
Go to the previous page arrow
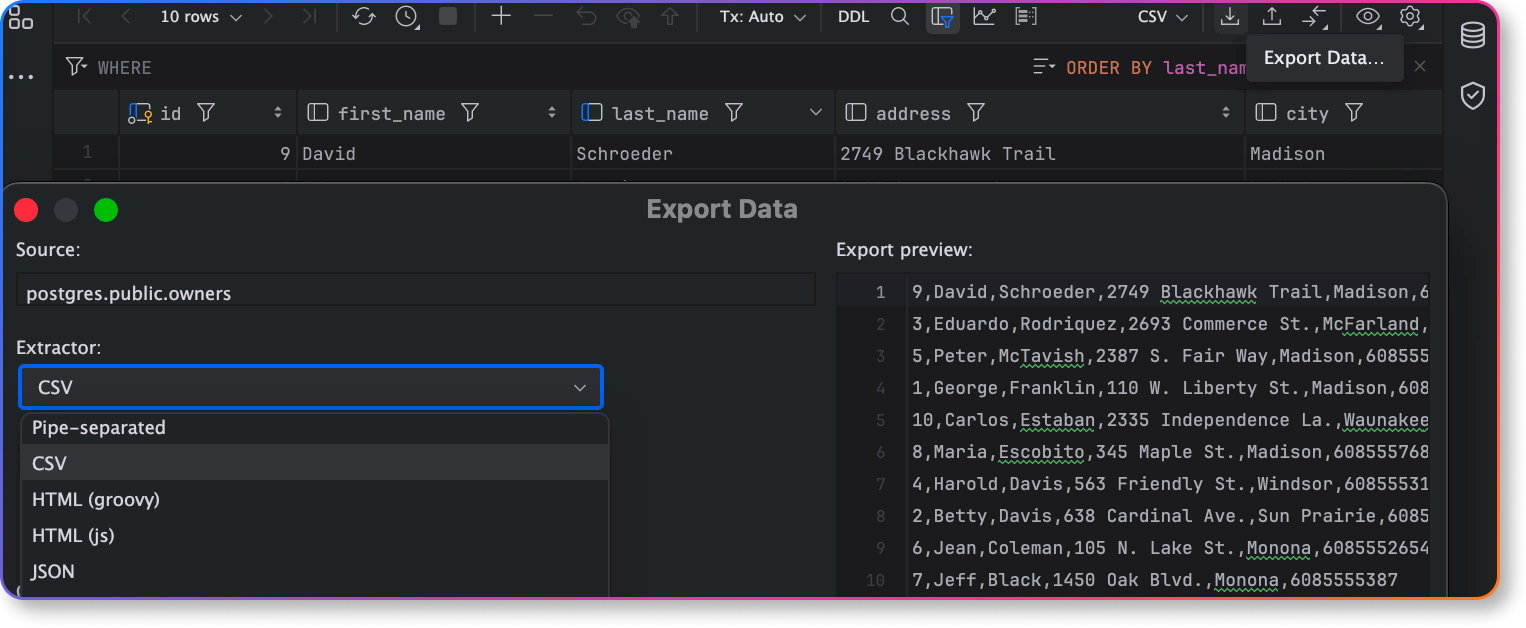click(x=125, y=17)
